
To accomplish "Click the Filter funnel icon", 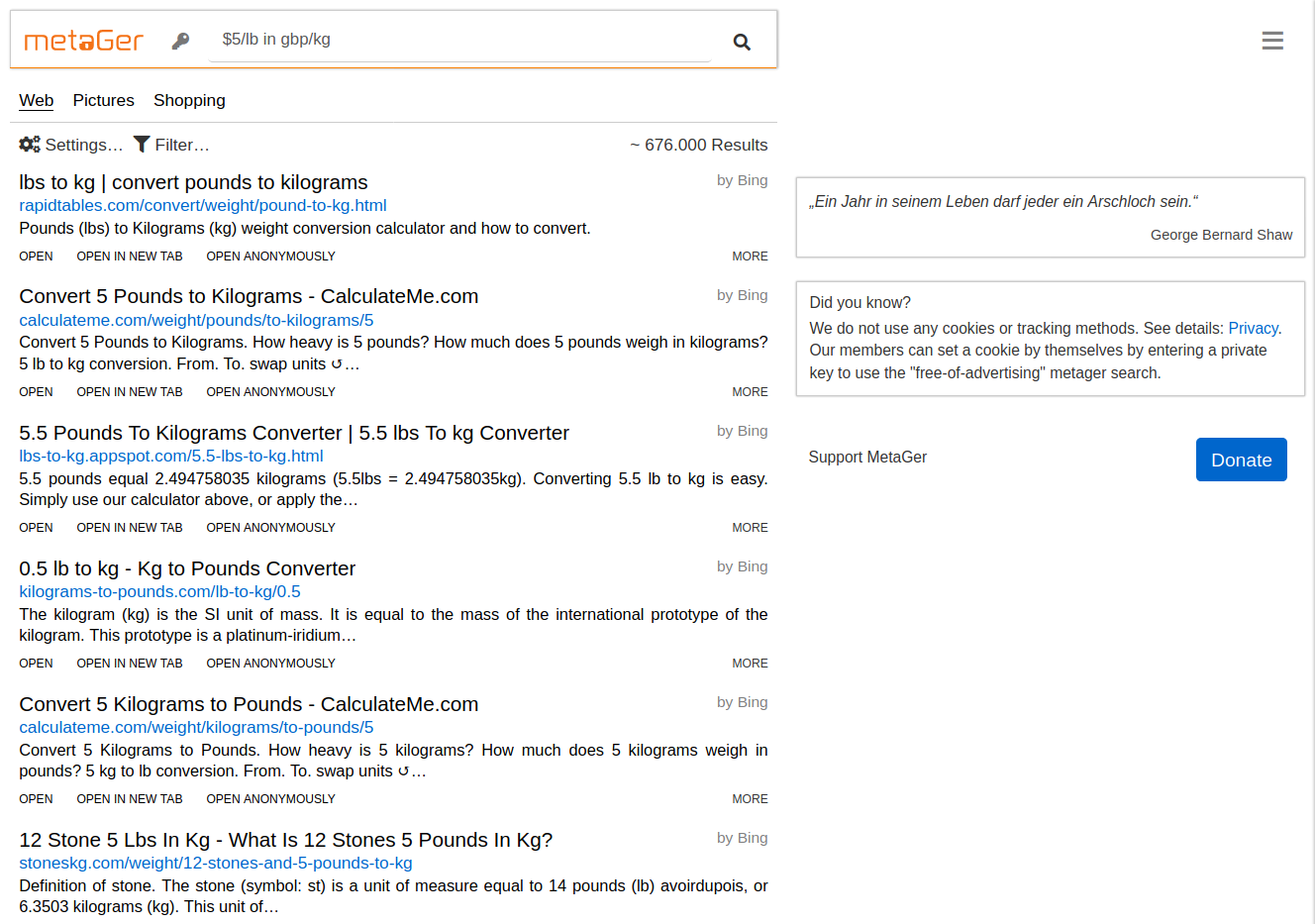I will pyautogui.click(x=142, y=145).
